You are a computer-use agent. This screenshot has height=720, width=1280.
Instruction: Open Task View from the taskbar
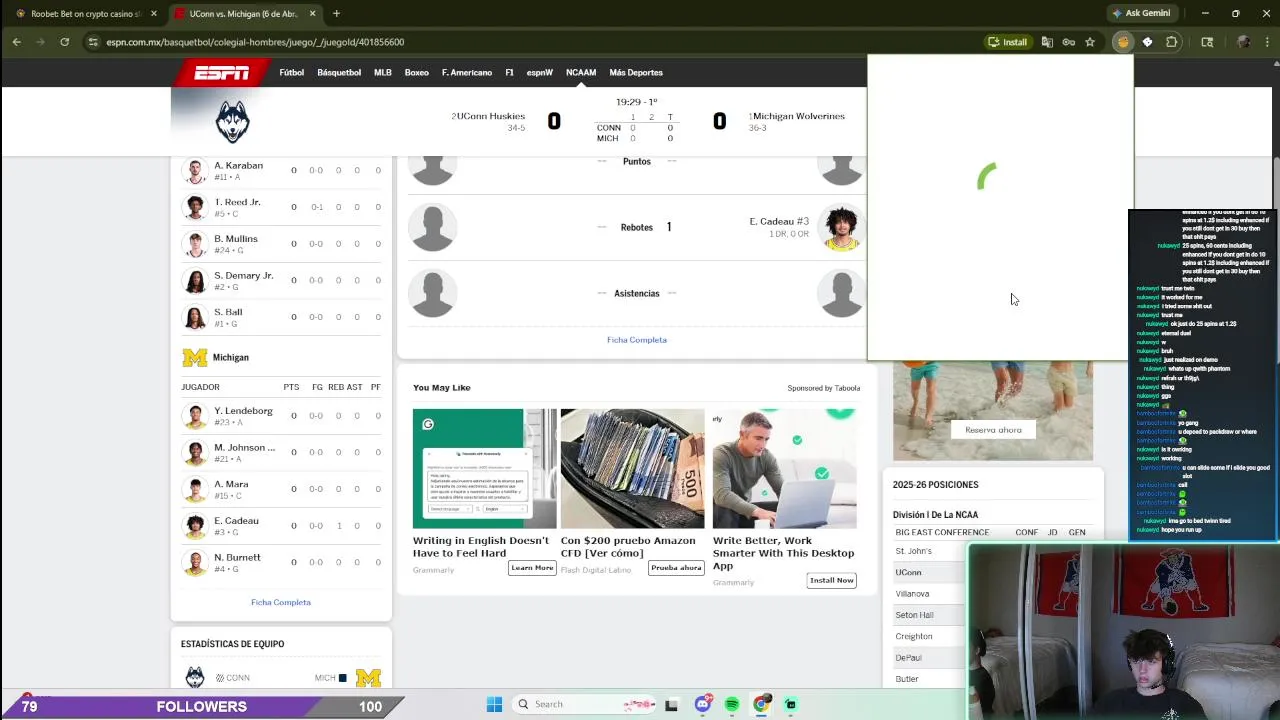(671, 704)
